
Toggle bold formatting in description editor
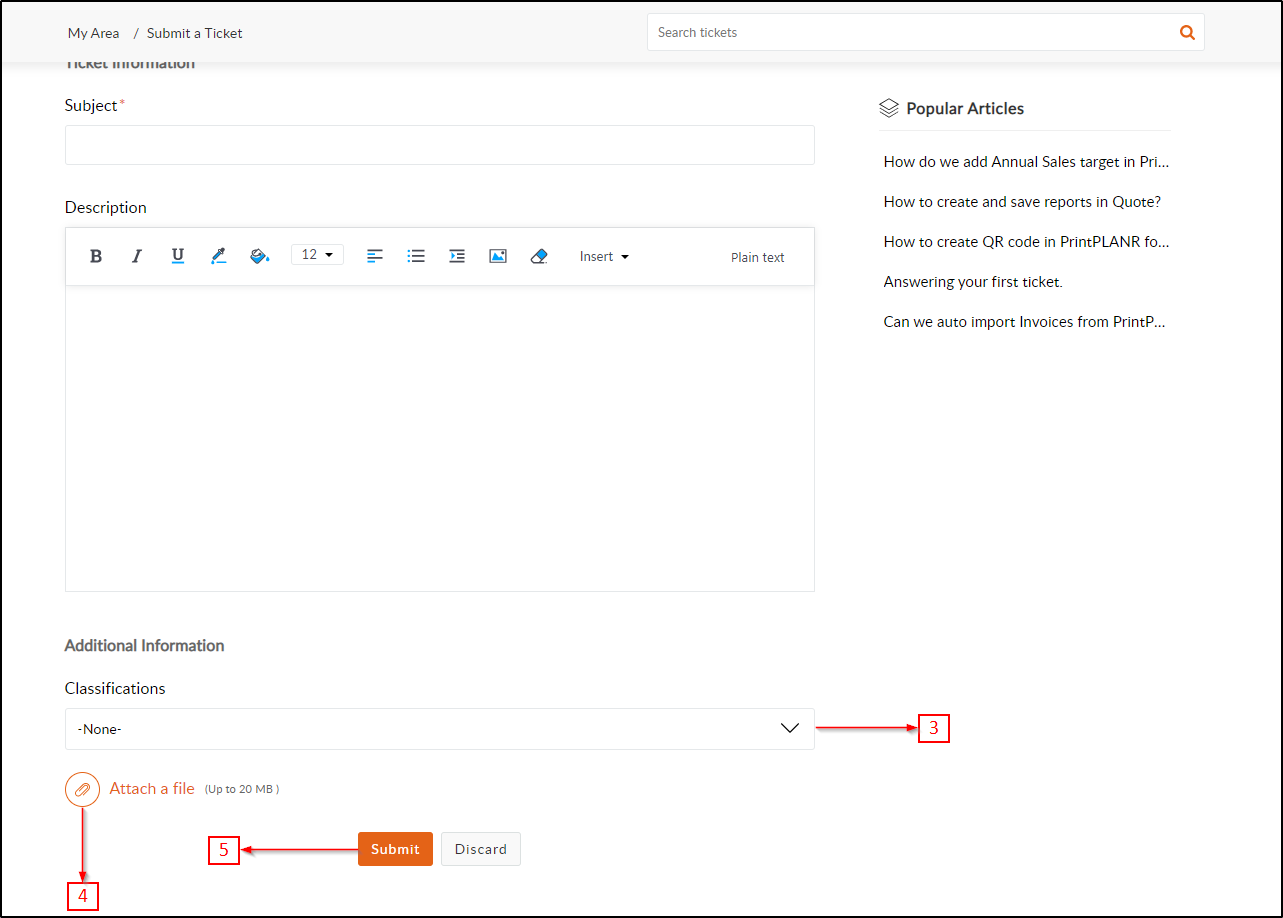click(96, 256)
